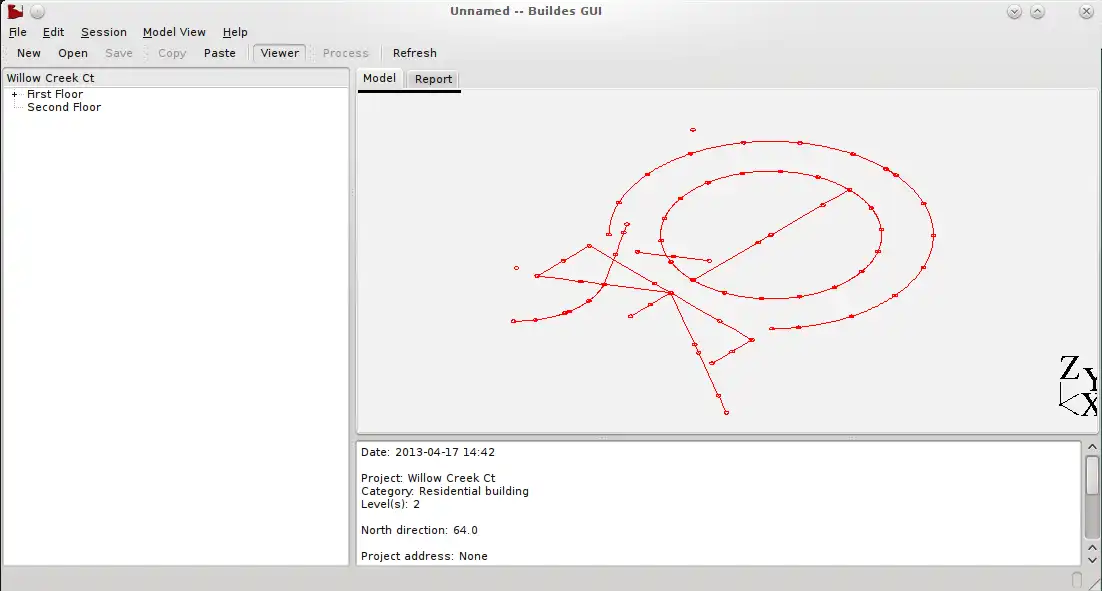
Task: Click the North direction: 64.0 line
Action: coord(420,531)
